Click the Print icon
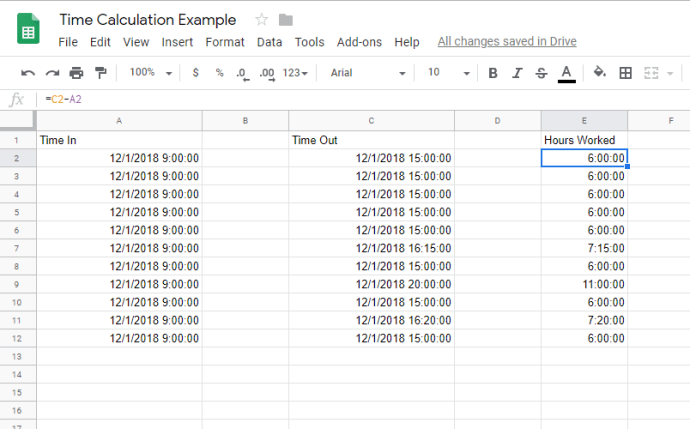Viewport: 690px width, 429px height. (x=76, y=73)
